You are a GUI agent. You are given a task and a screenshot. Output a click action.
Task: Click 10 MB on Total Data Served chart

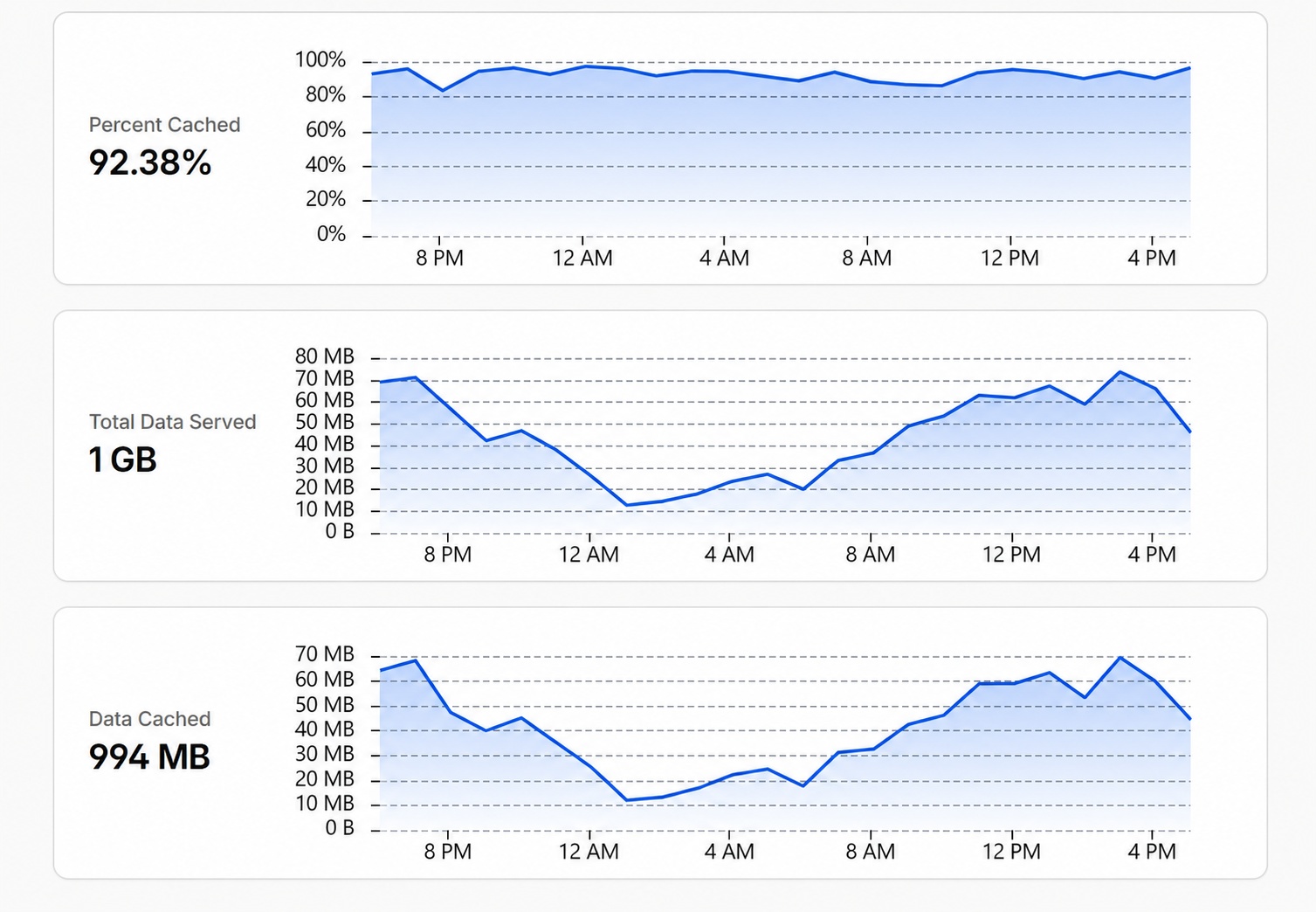click(x=325, y=509)
